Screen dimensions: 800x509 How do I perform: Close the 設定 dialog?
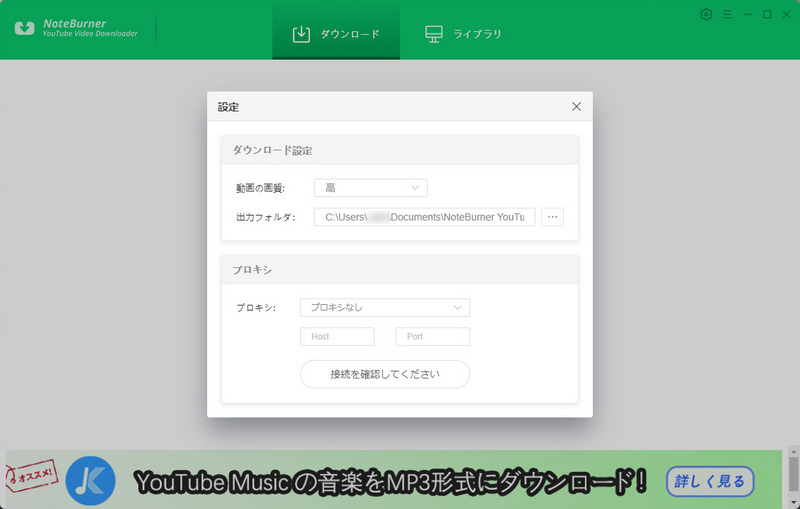577,106
